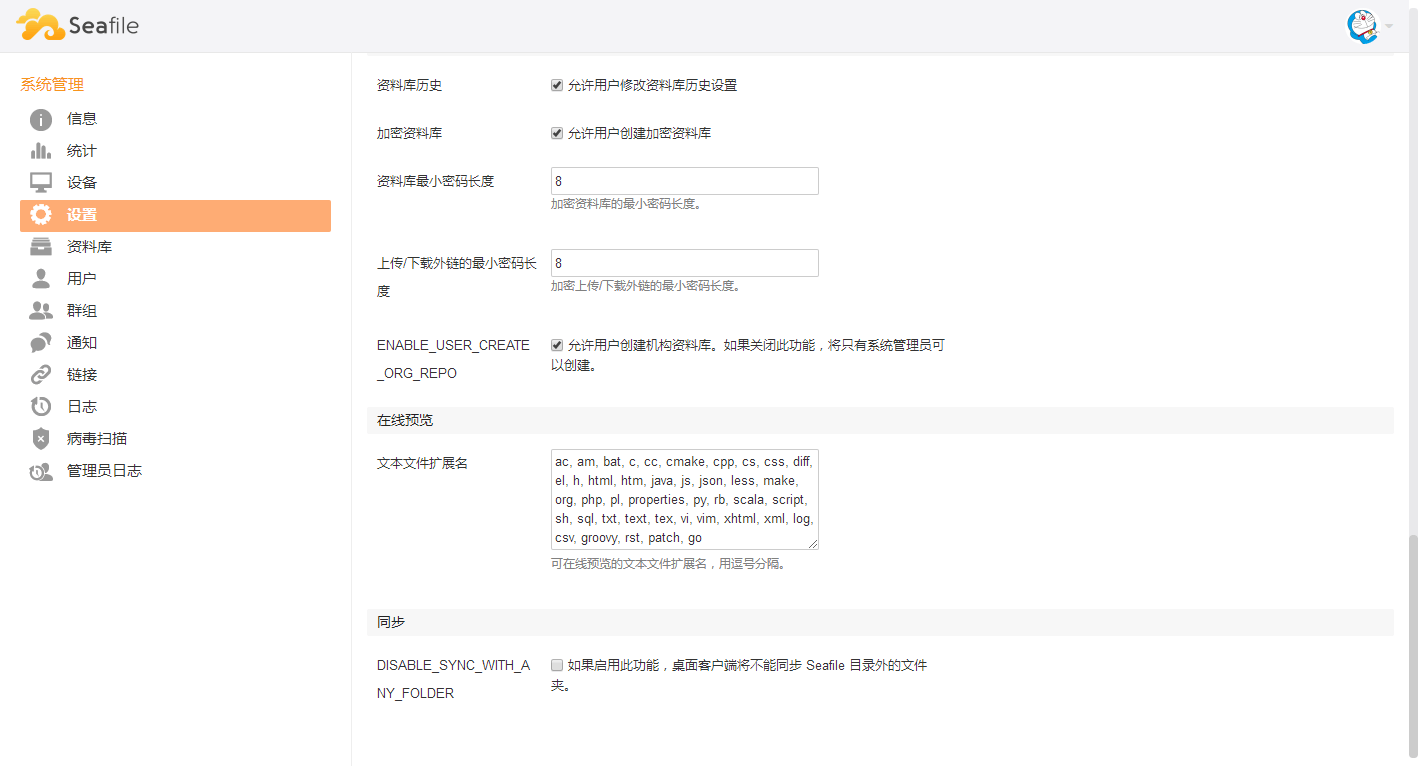1418x766 pixels.
Task: Expand dropdown arrow beside user avatar
Action: pyautogui.click(x=1389, y=27)
